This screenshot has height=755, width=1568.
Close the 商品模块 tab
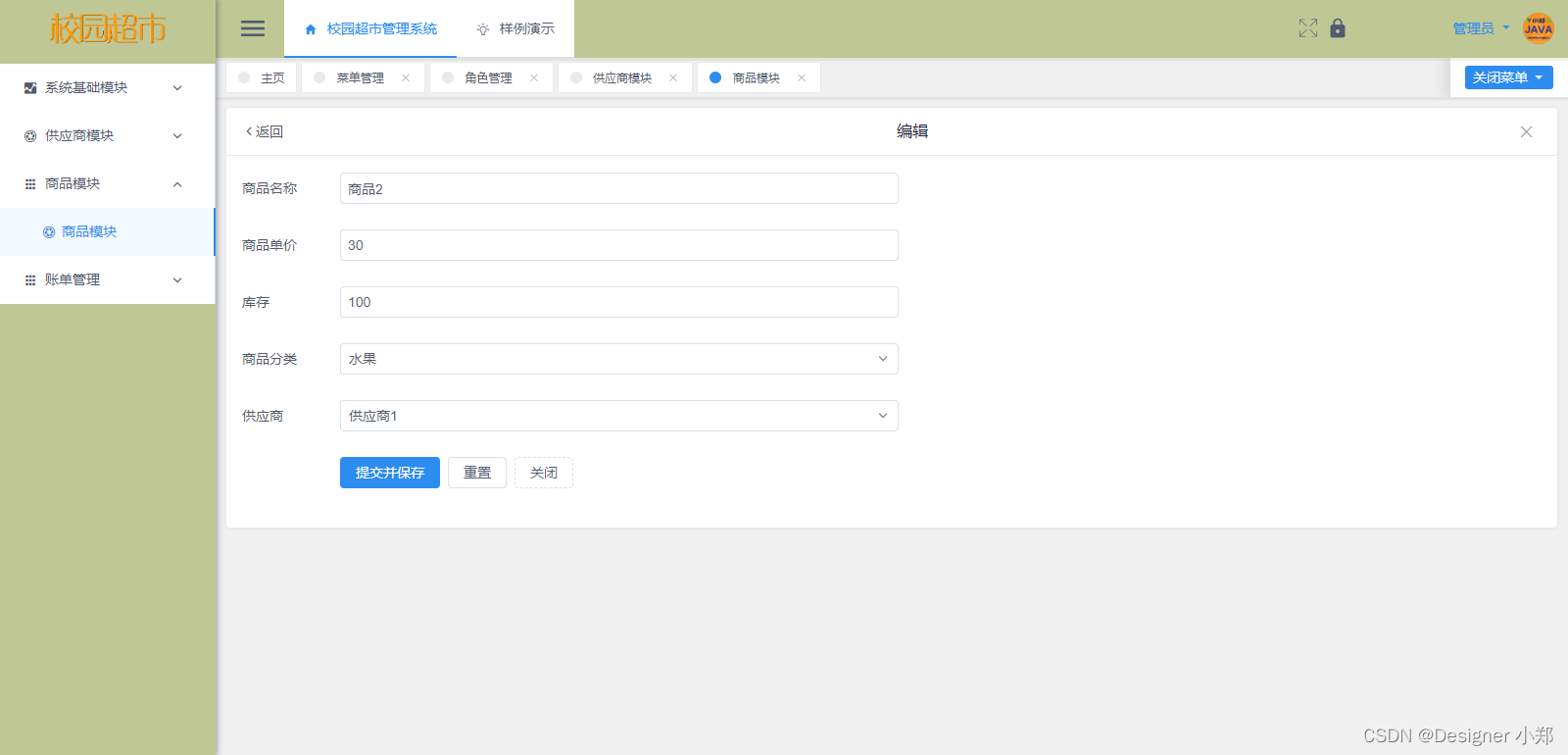pyautogui.click(x=802, y=77)
